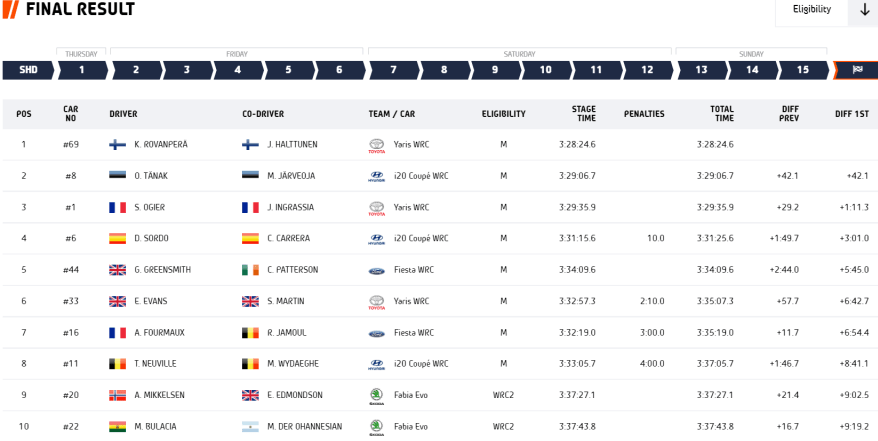This screenshot has width=878, height=441.
Task: Click the Argentina flag beside M. Der Ohannesian
Action: tap(250, 427)
